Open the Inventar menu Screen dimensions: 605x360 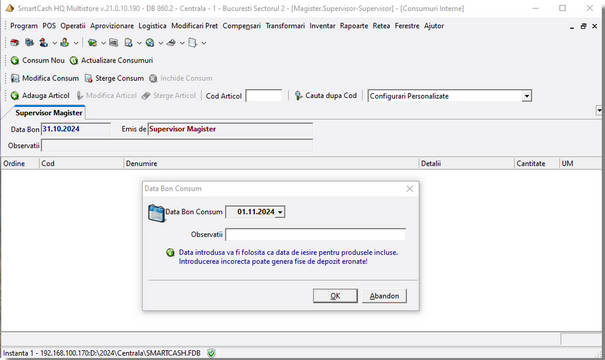[x=322, y=26]
